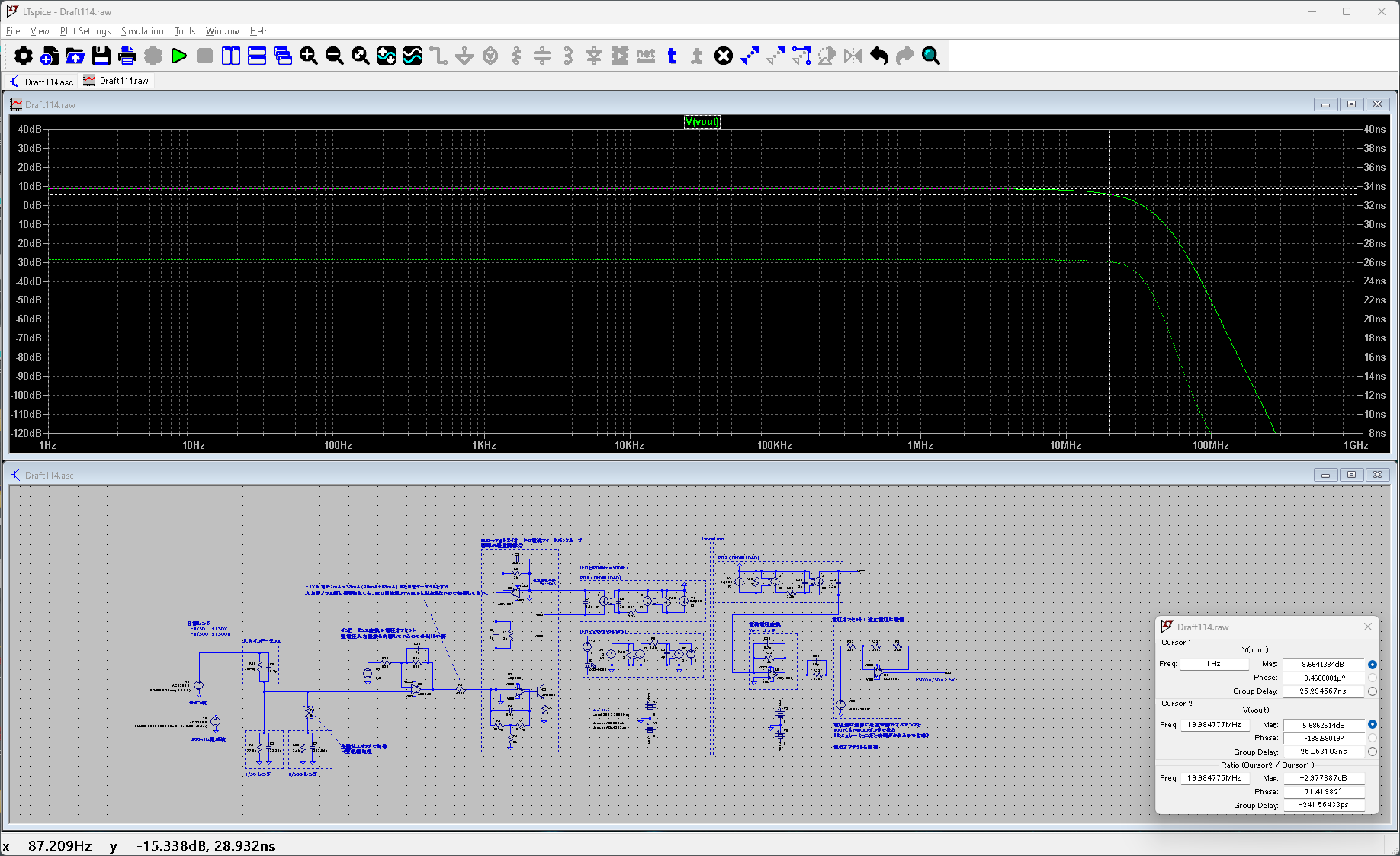Click the V(vout) trace label
This screenshot has height=856, width=1400.
702,122
